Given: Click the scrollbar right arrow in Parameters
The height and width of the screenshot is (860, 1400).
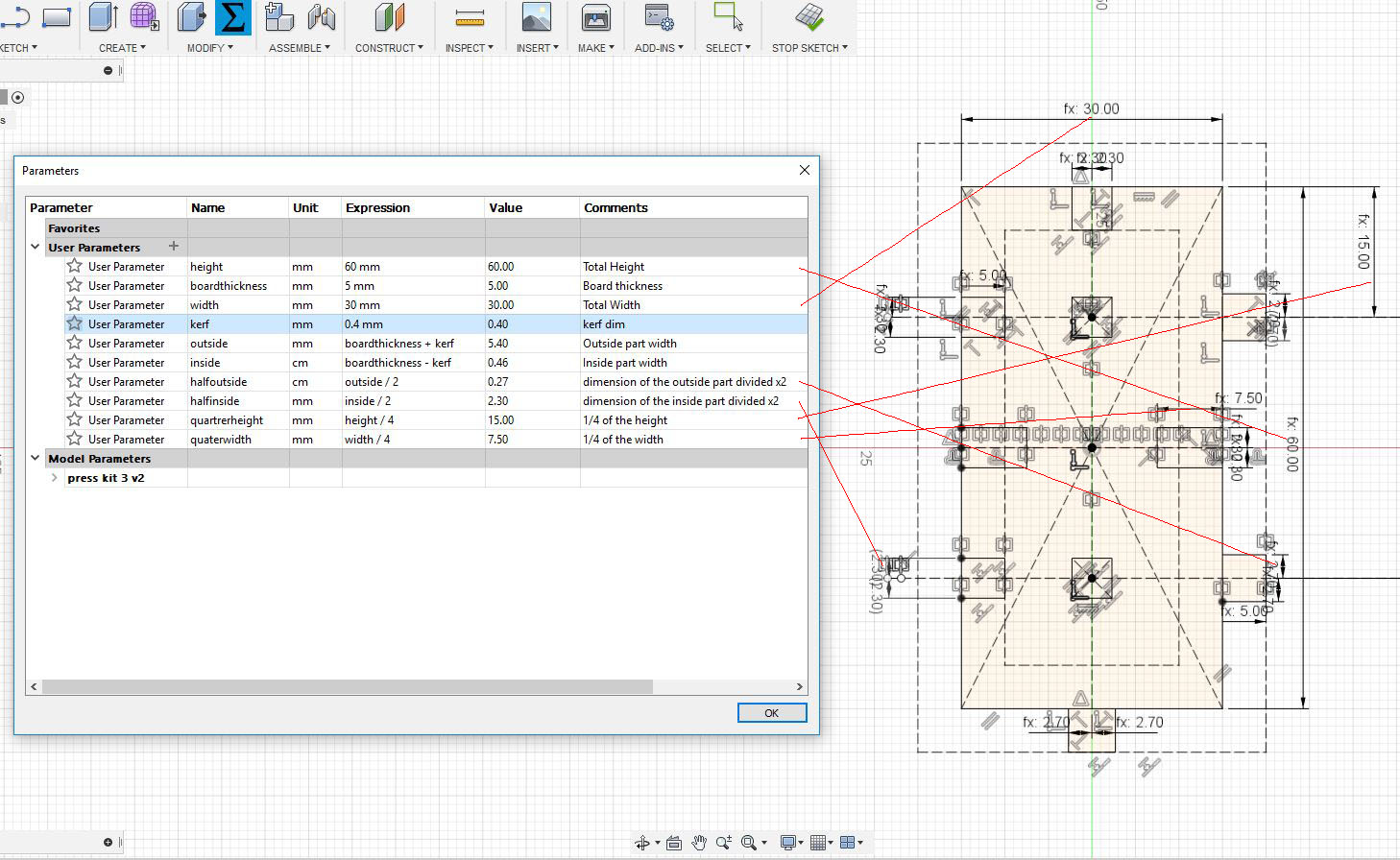Looking at the screenshot, I should 799,686.
